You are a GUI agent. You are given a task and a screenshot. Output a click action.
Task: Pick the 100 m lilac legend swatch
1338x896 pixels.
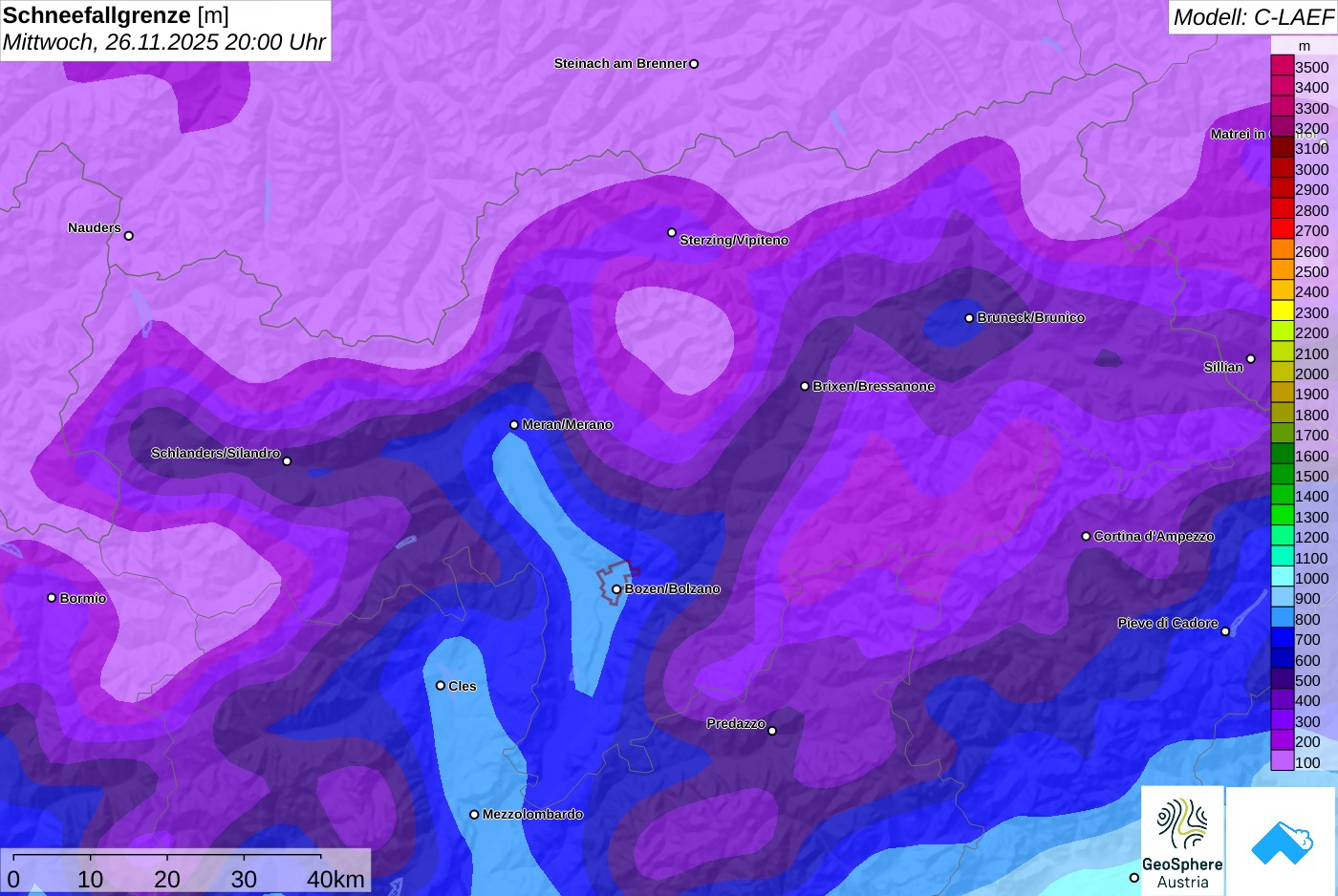coord(1282,761)
